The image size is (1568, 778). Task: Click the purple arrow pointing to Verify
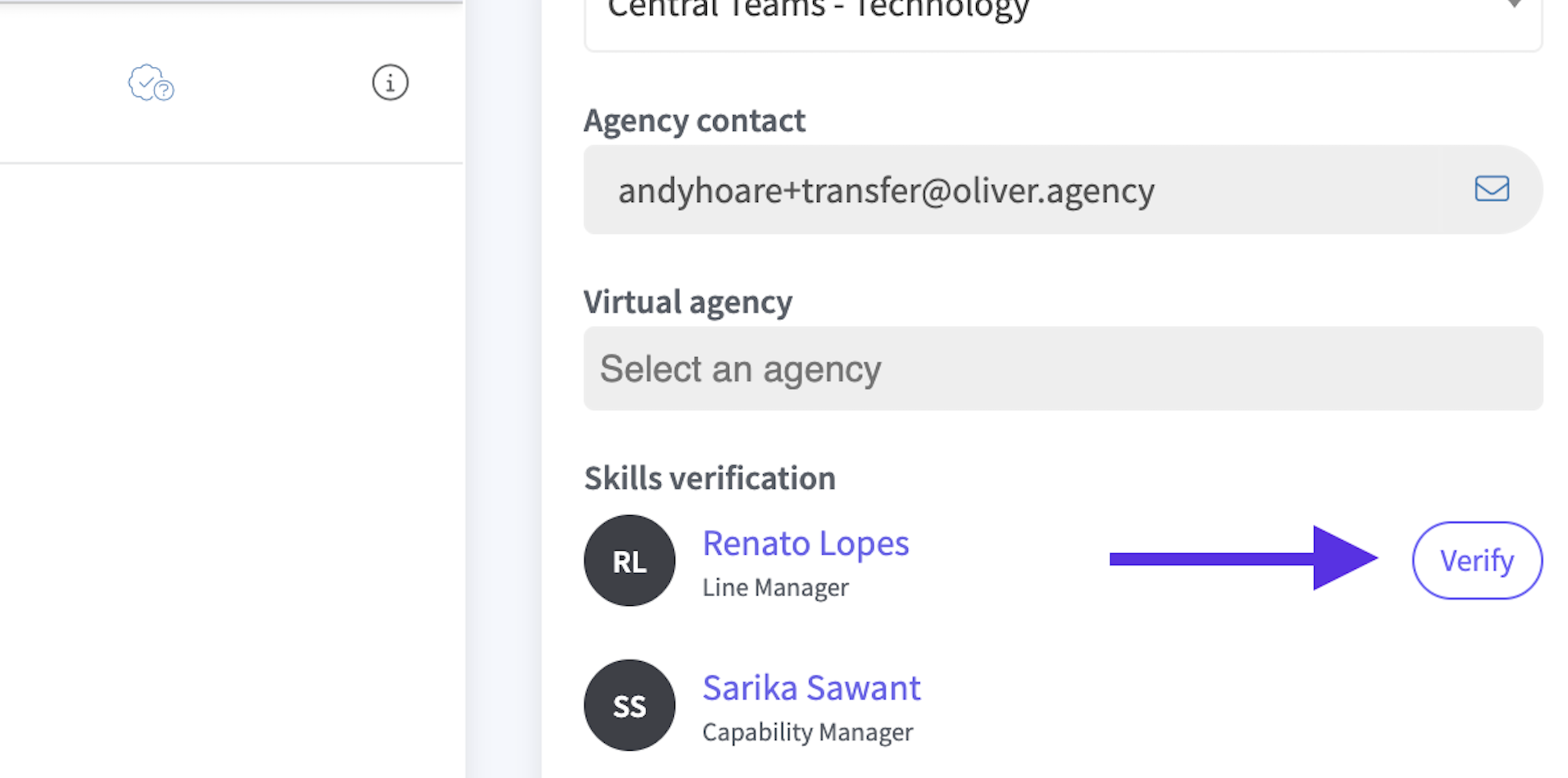1243,558
